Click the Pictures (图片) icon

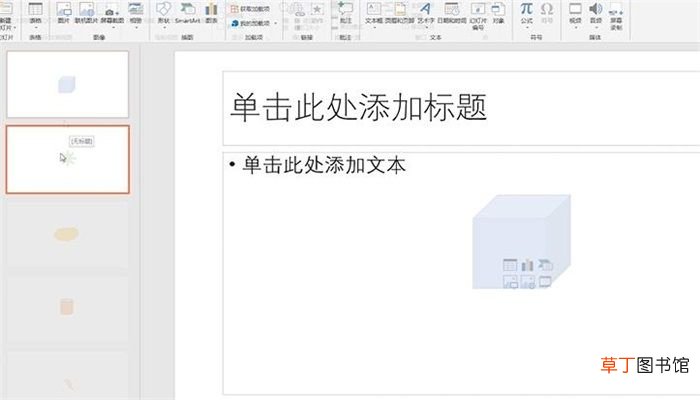(64, 9)
